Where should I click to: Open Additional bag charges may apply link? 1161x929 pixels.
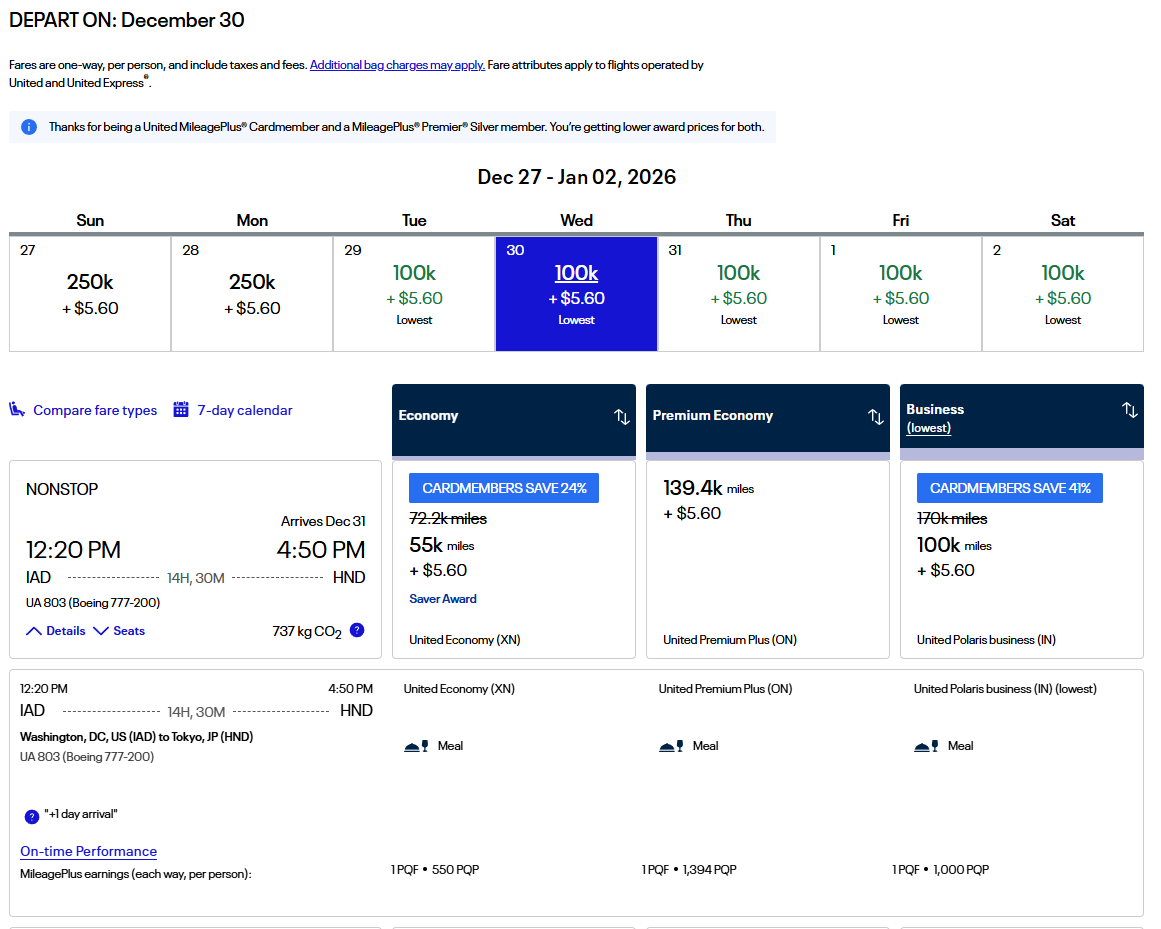click(398, 65)
